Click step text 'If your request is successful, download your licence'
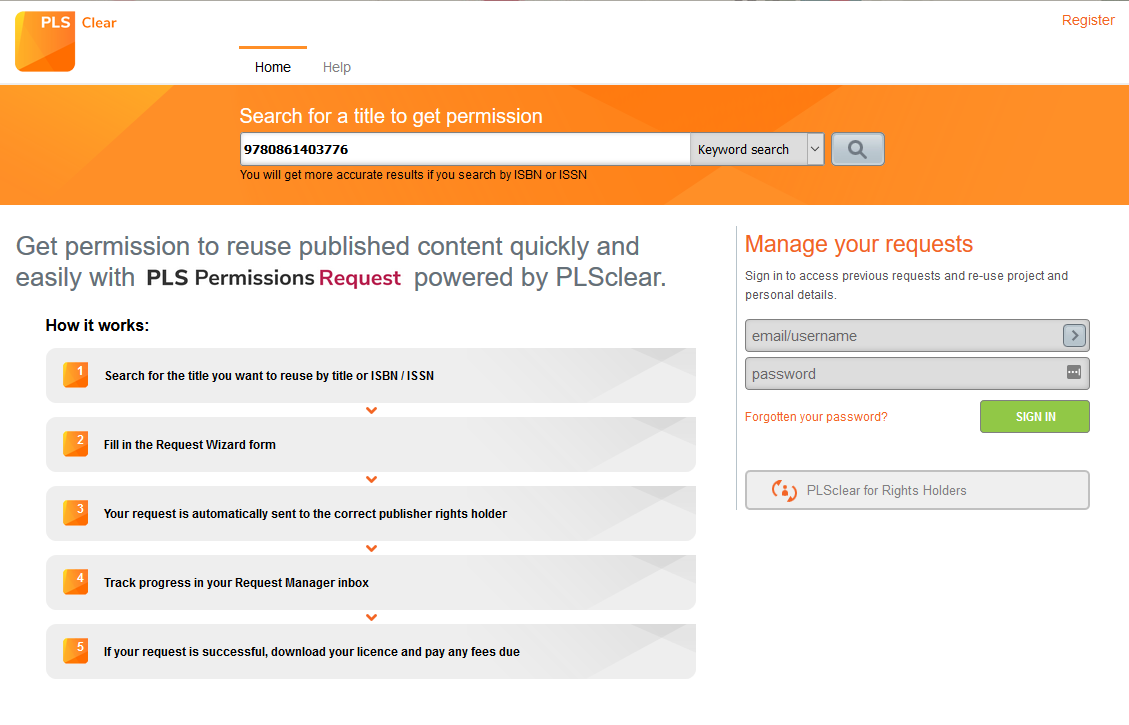 312,652
